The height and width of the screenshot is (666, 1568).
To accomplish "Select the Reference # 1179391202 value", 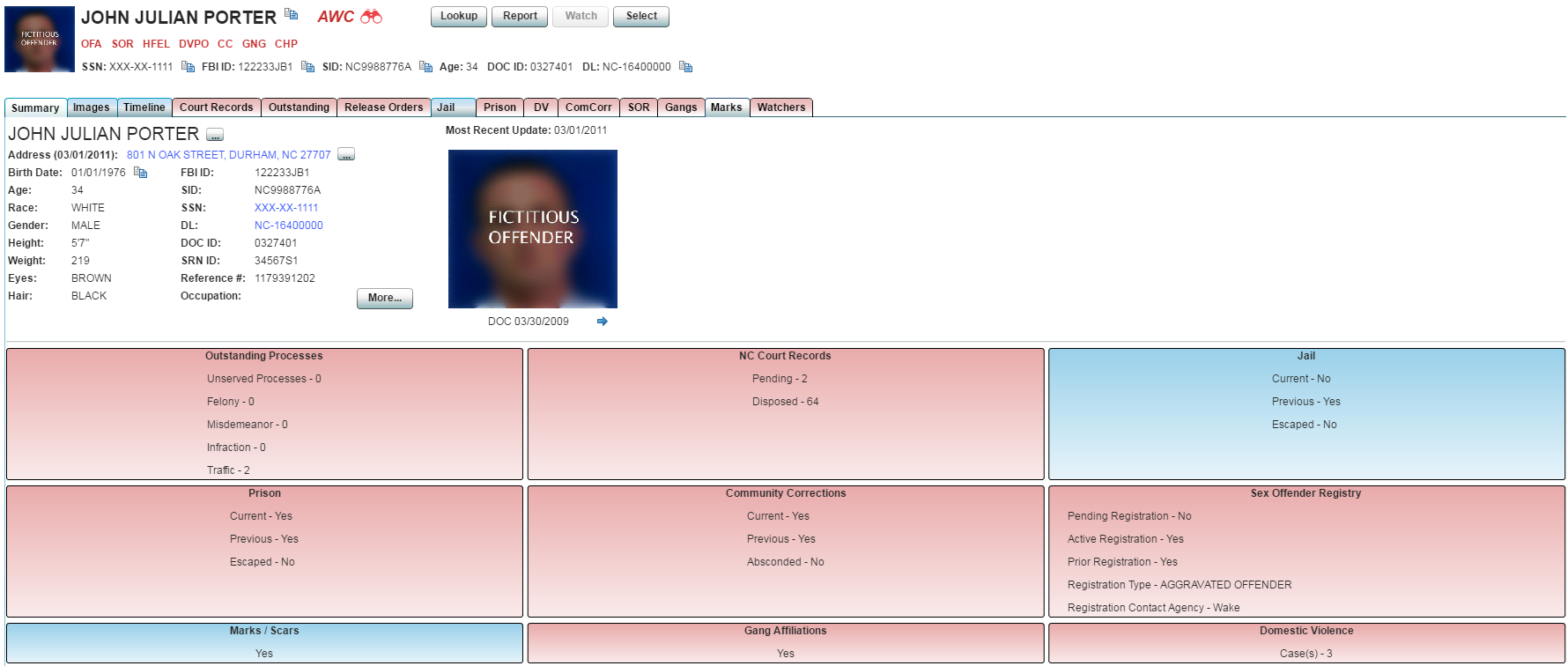I will 285,278.
